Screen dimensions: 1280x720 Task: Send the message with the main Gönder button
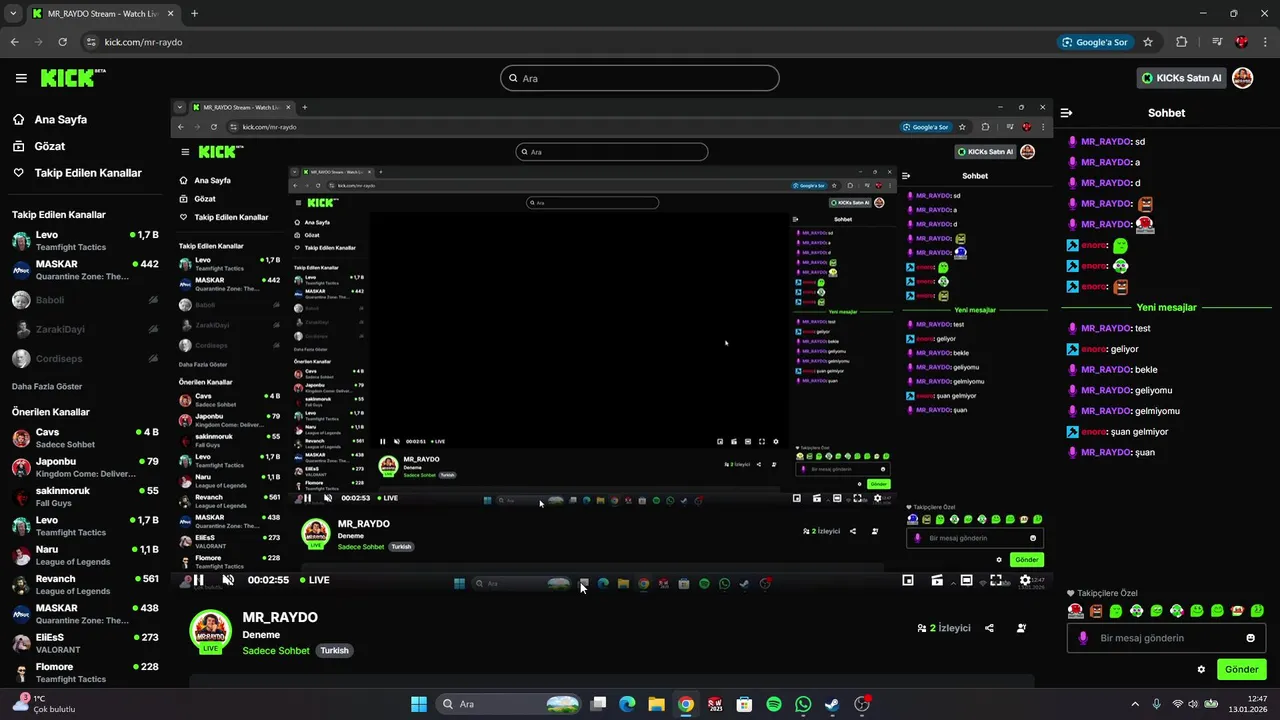pyautogui.click(x=1242, y=669)
